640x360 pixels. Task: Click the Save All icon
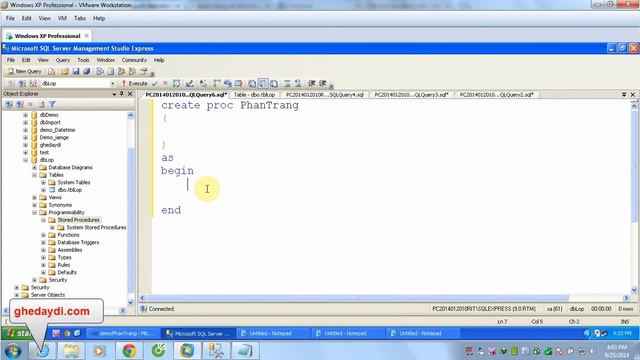(x=87, y=71)
